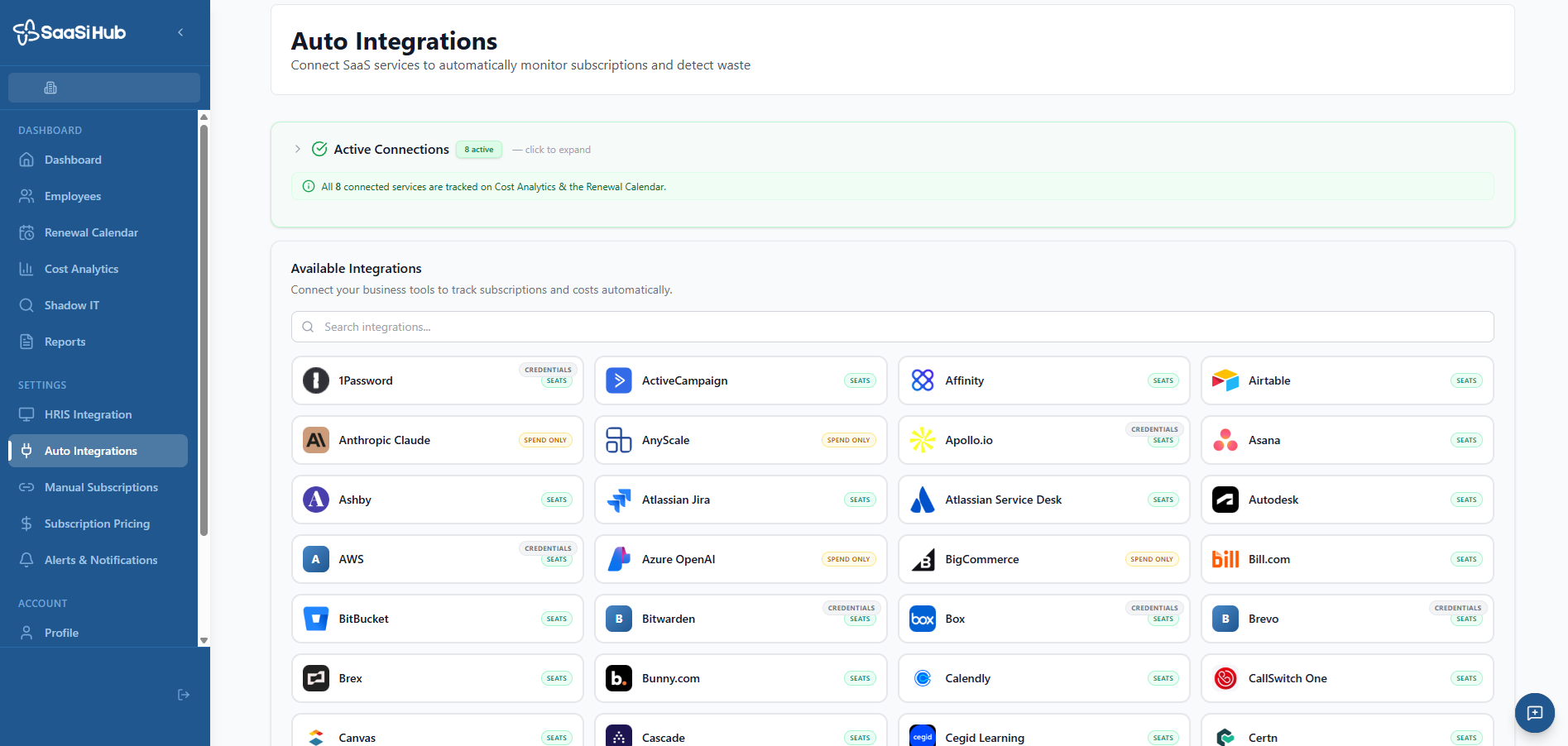Open the ActiveCampaign integration card
Viewport: 1568px width, 746px height.
click(x=741, y=380)
